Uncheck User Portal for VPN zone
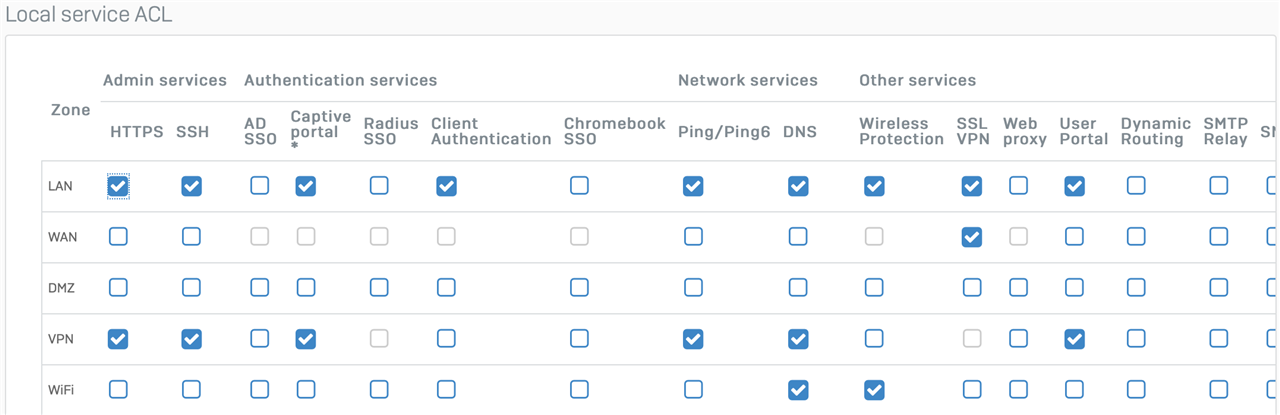 pos(1074,339)
